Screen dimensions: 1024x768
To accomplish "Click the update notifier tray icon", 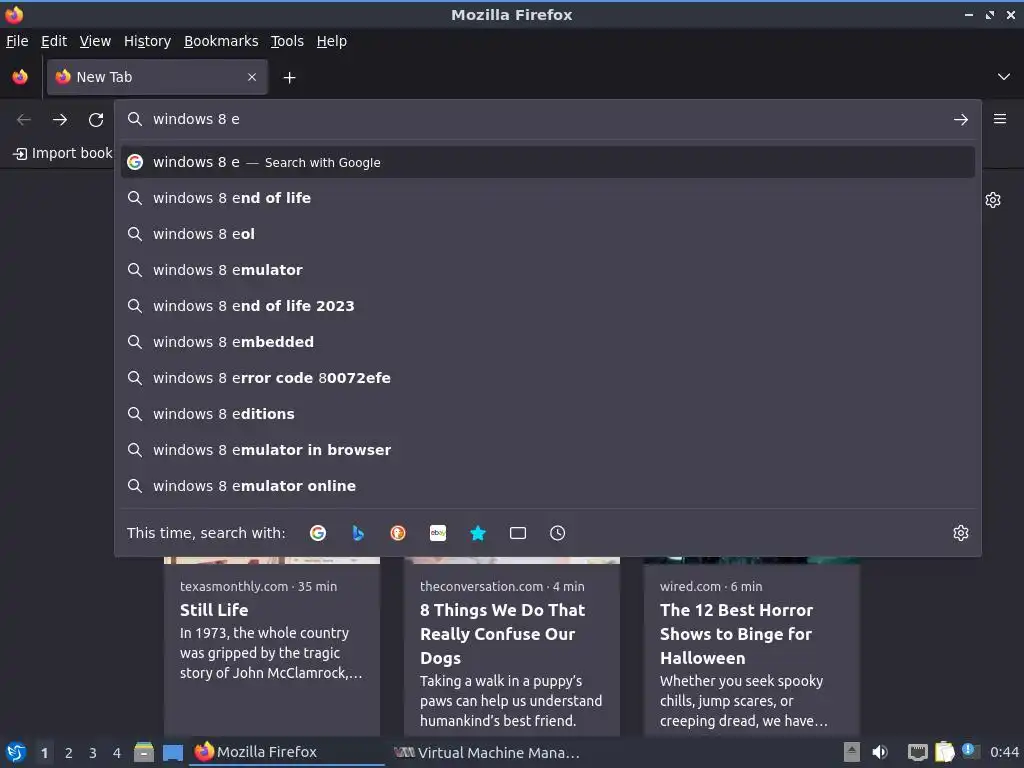I will pos(970,751).
